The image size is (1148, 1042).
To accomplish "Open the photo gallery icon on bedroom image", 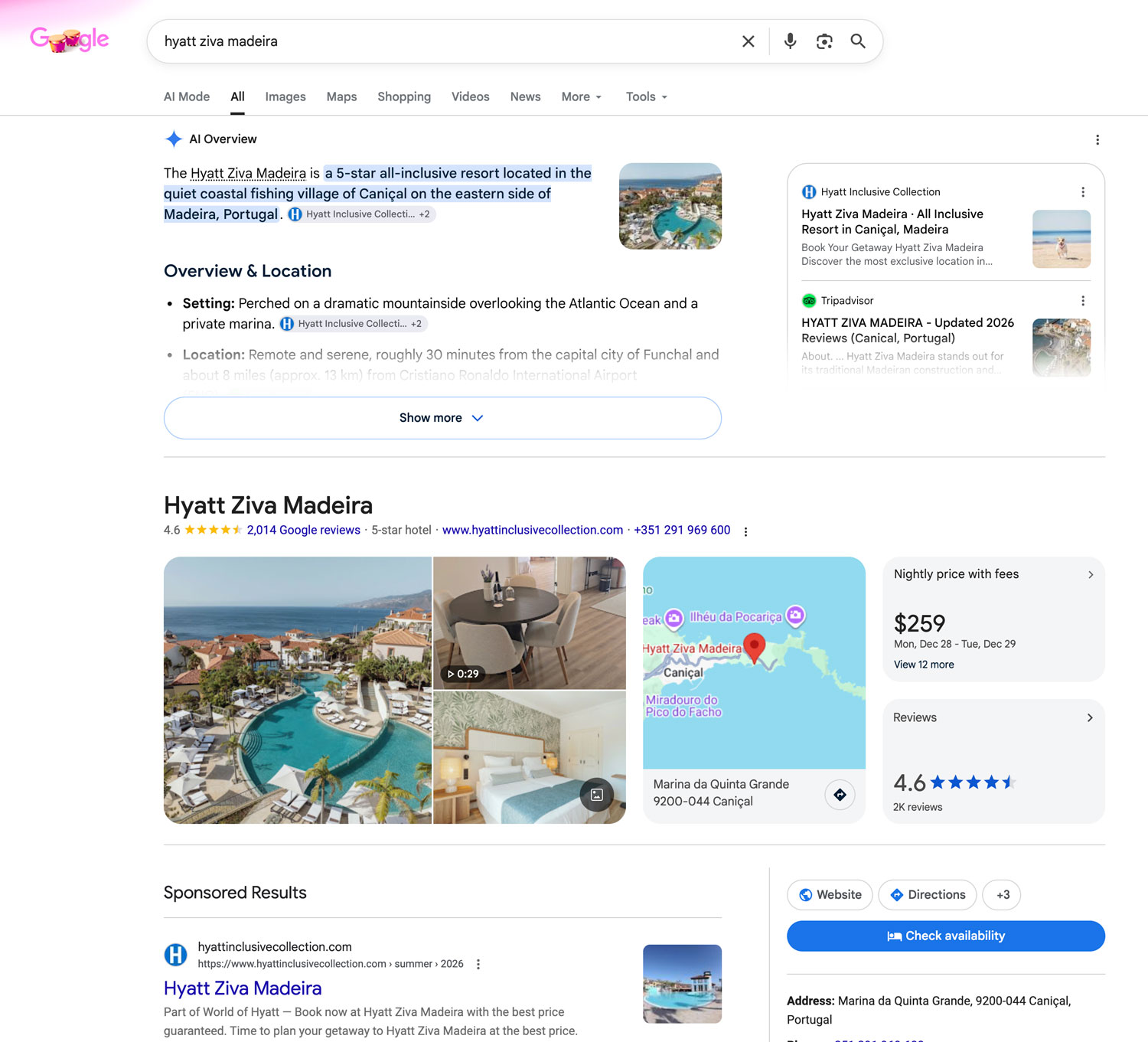I will (597, 795).
